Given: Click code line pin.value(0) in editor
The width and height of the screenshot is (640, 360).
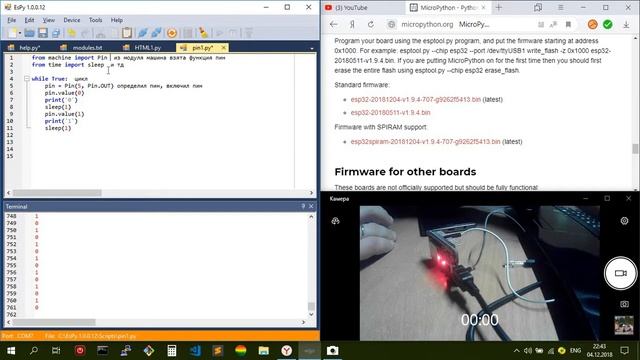Looking at the screenshot, I should coord(64,93).
